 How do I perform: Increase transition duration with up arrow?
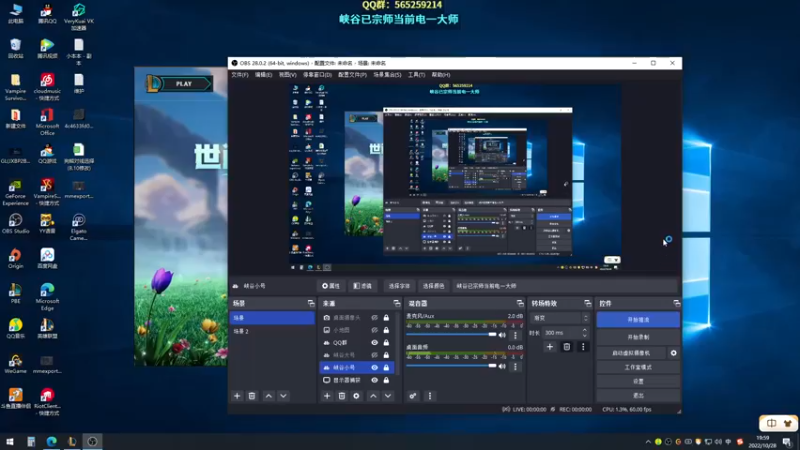point(585,330)
